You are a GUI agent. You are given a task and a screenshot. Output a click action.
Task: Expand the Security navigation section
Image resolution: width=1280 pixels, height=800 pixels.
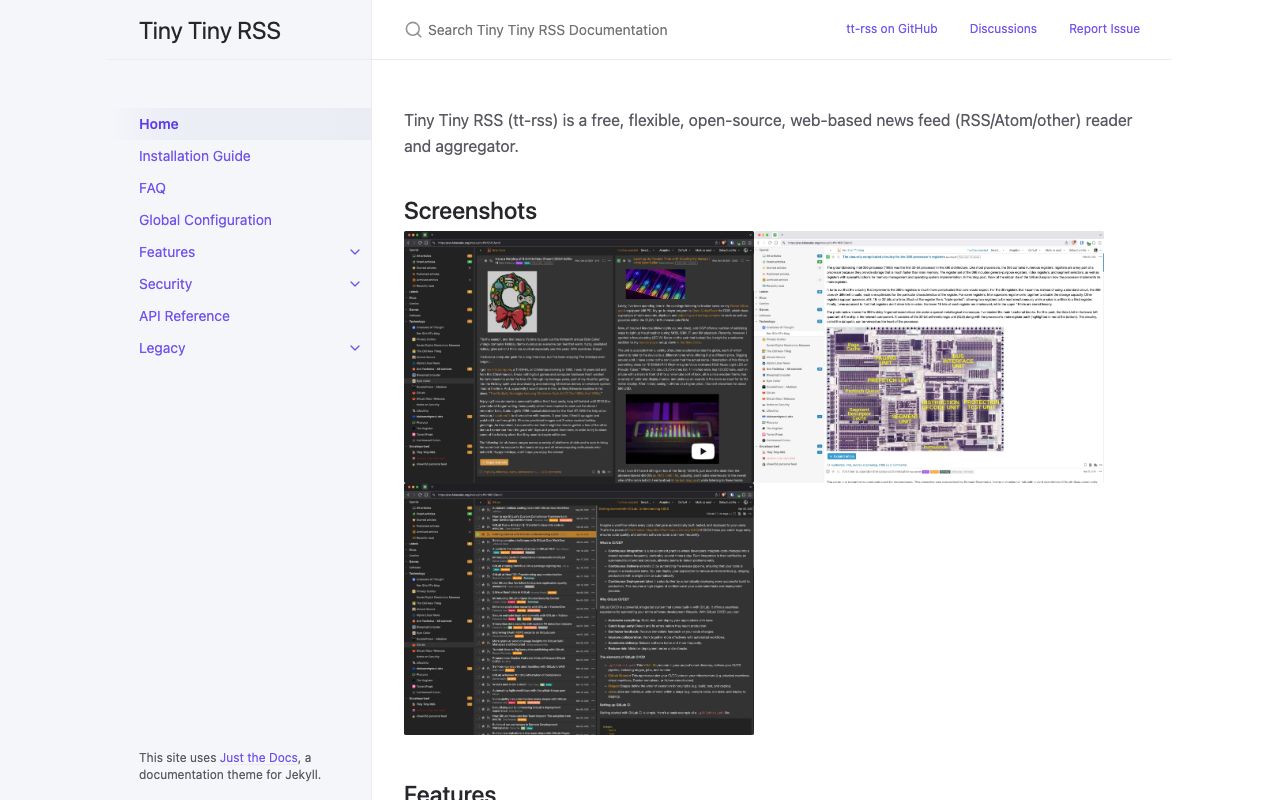(x=355, y=284)
